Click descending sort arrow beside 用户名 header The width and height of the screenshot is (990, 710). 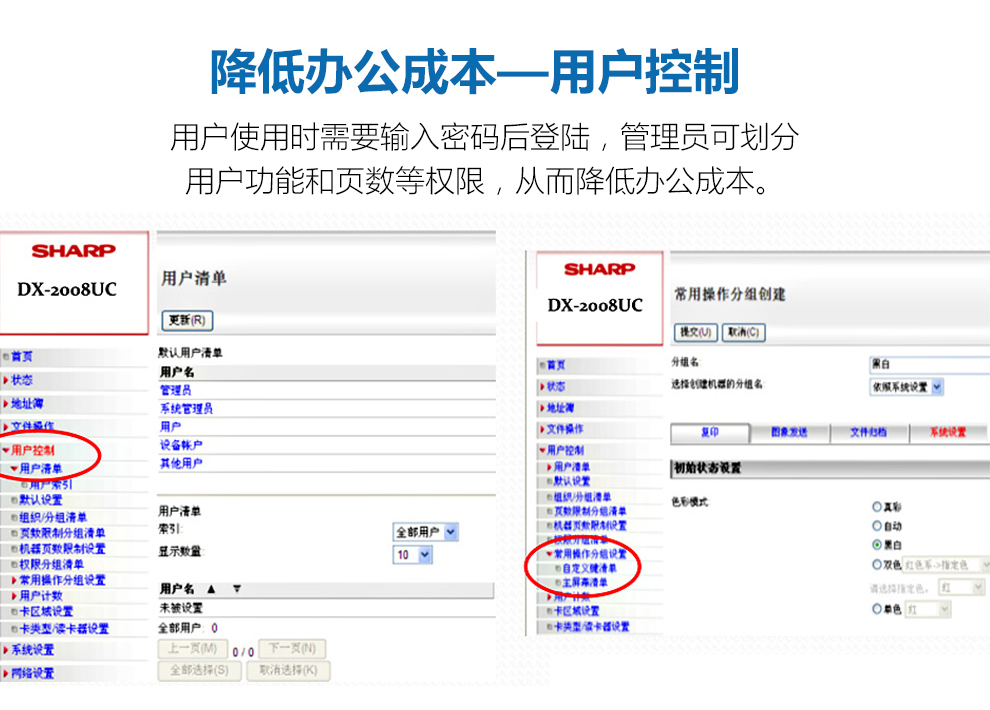click(x=236, y=589)
